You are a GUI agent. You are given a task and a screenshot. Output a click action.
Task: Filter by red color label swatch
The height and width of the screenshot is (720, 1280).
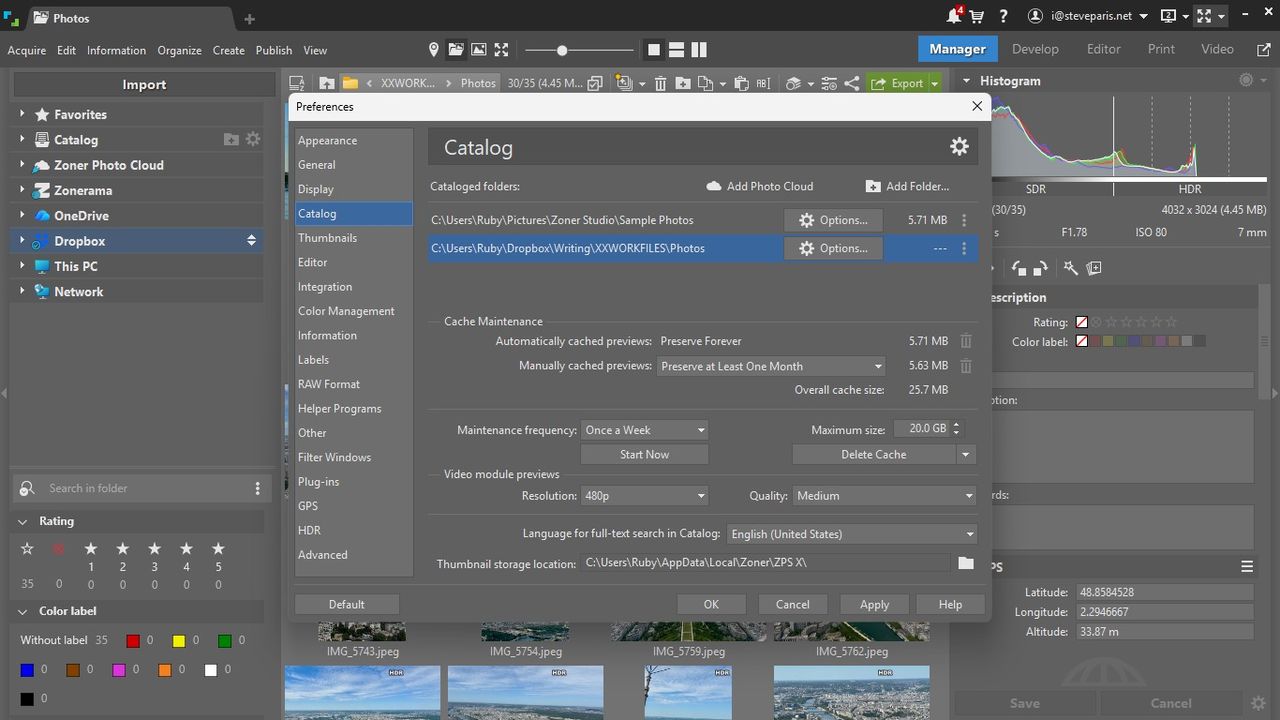132,640
